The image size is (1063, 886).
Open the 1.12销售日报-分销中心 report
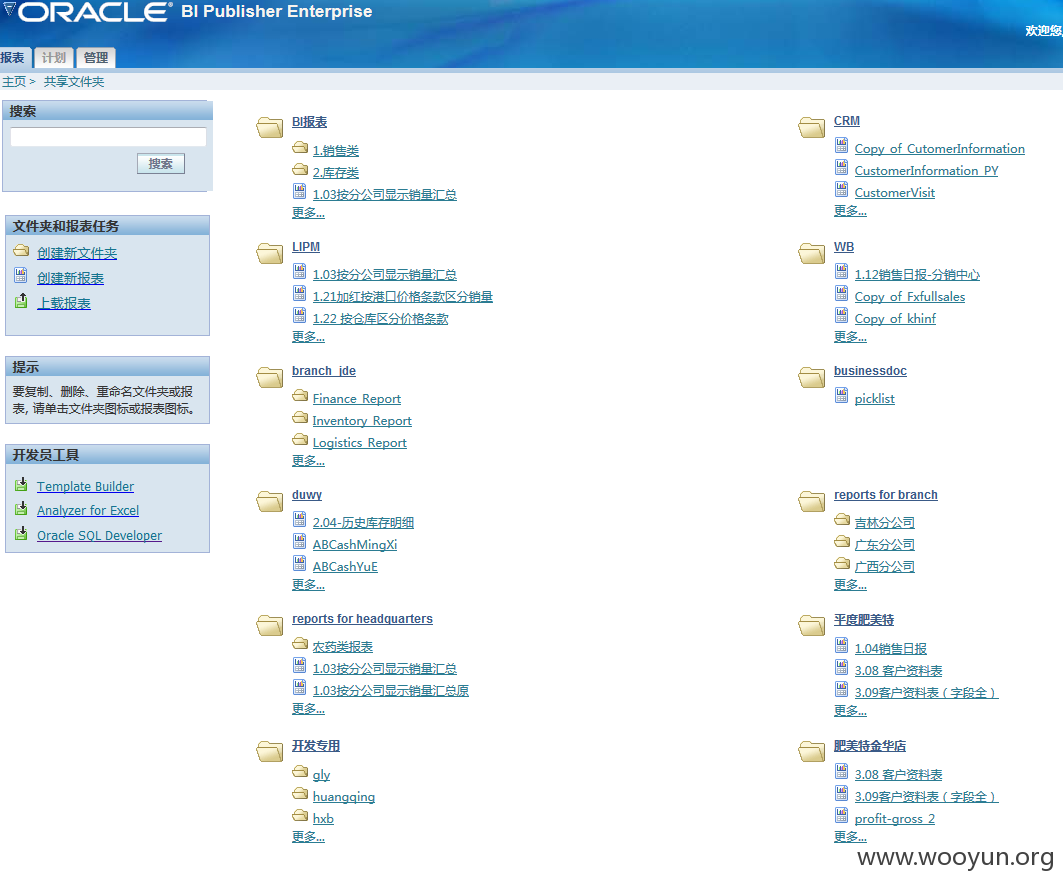point(917,275)
